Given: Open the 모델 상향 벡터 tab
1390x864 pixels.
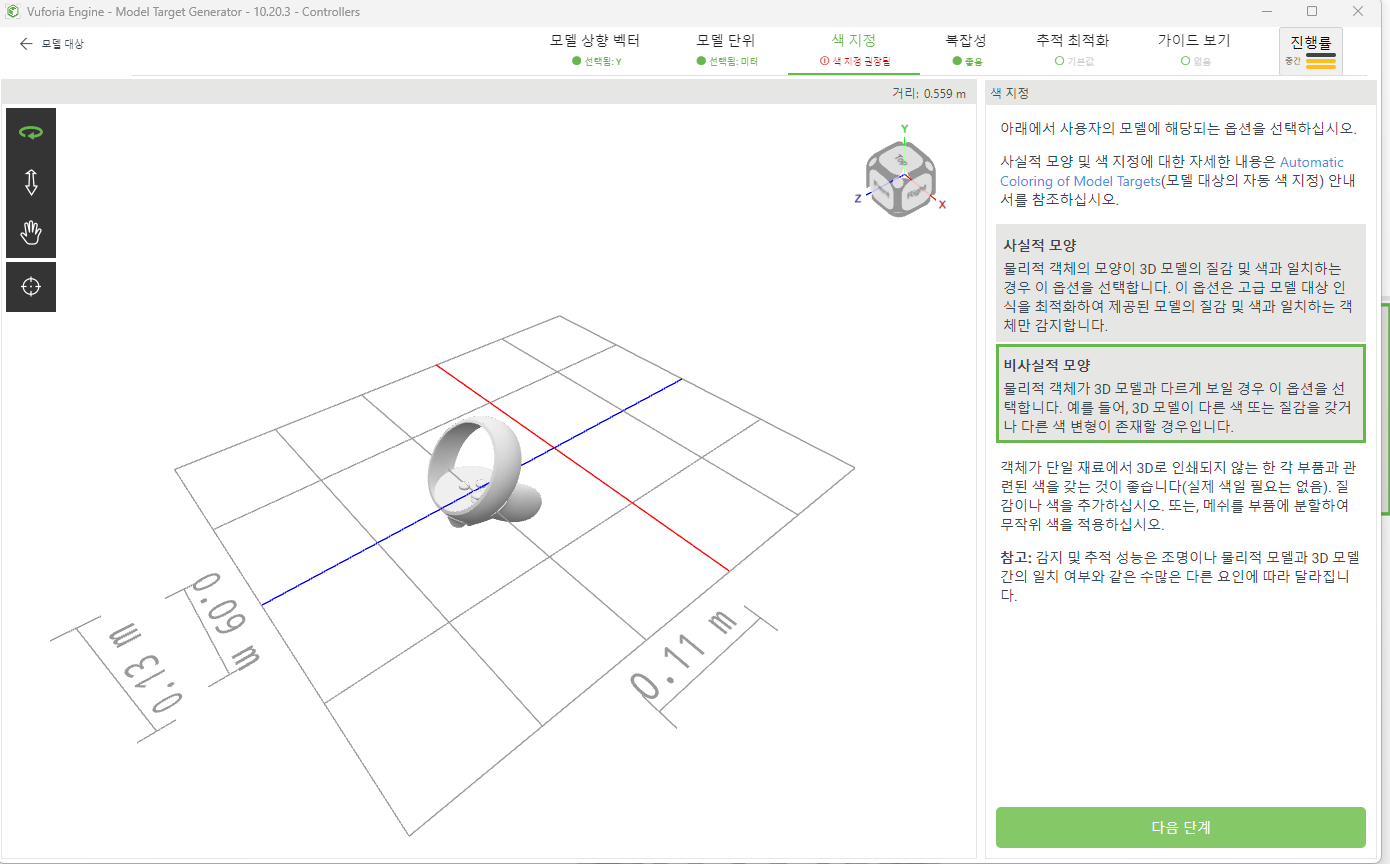Looking at the screenshot, I should 595,49.
